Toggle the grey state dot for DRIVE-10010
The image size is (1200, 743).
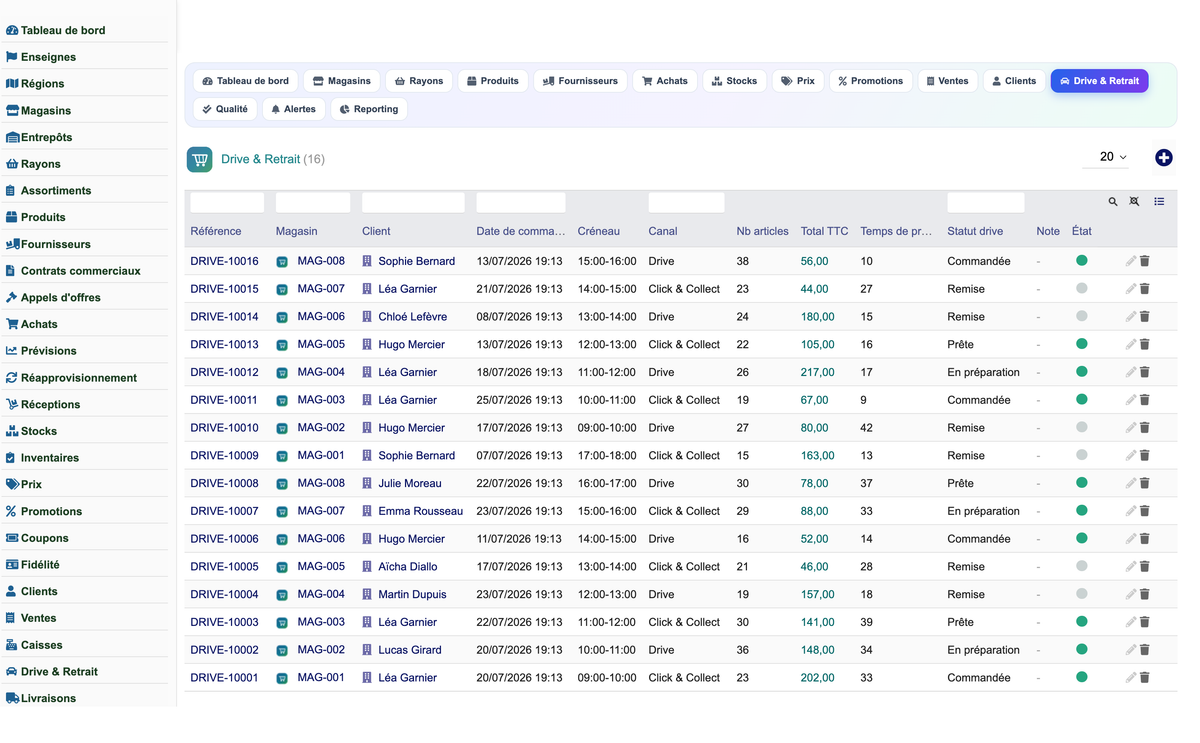click(x=1081, y=427)
